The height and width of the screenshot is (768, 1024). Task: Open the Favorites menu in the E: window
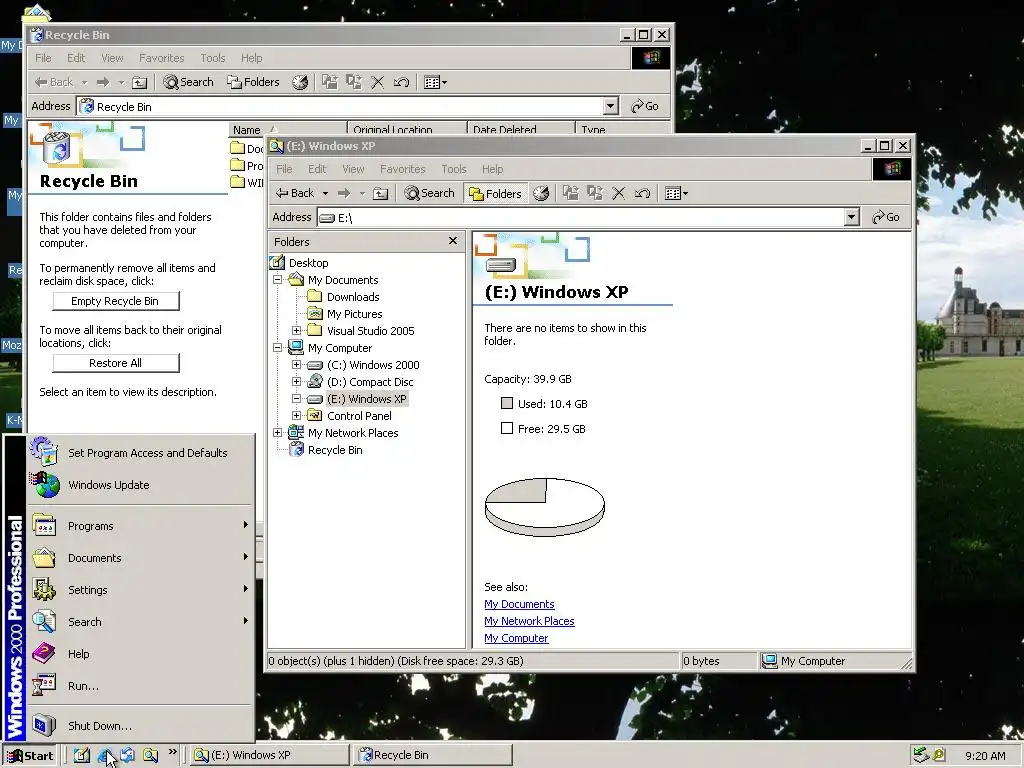click(x=402, y=169)
